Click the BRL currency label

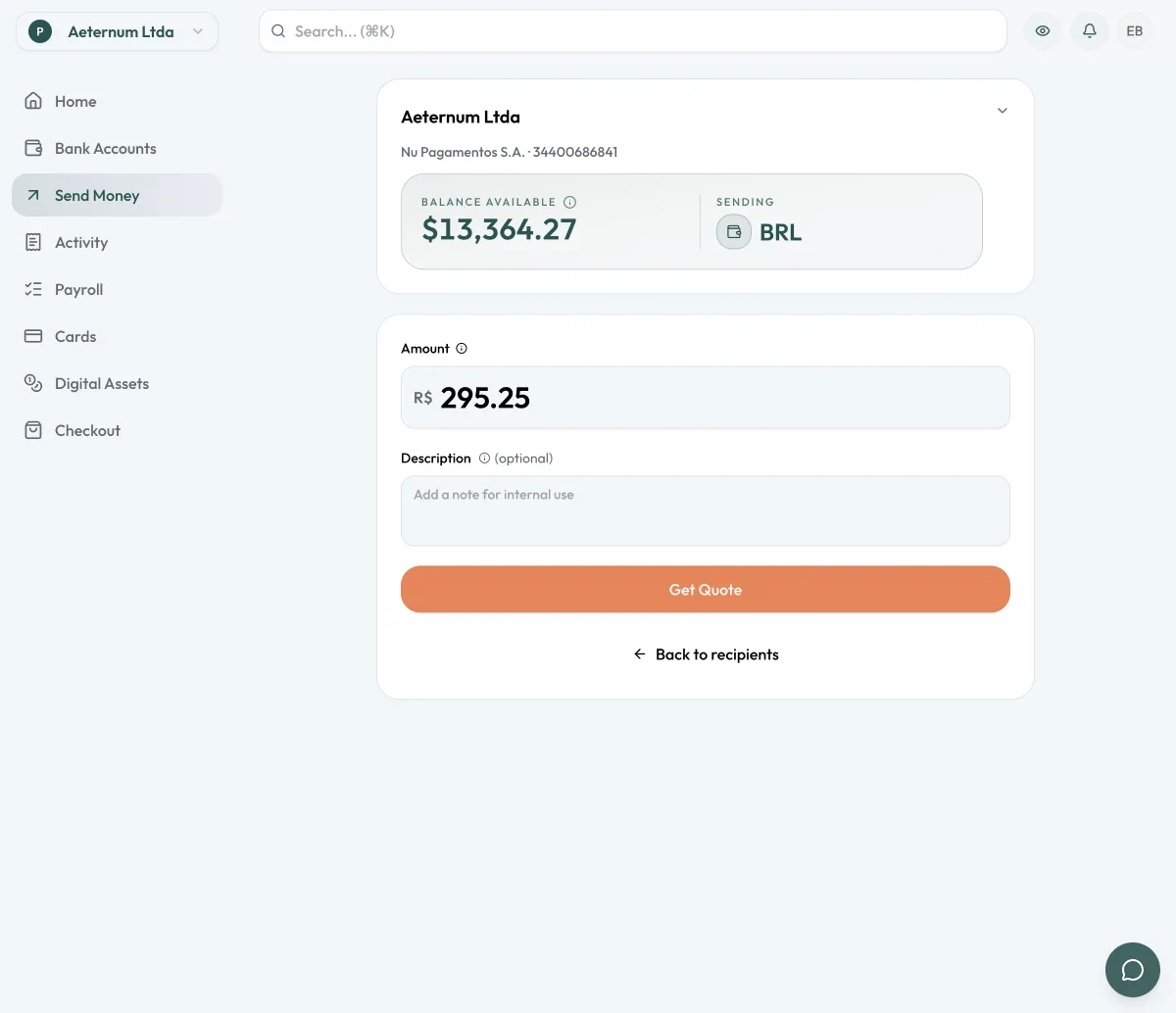780,232
